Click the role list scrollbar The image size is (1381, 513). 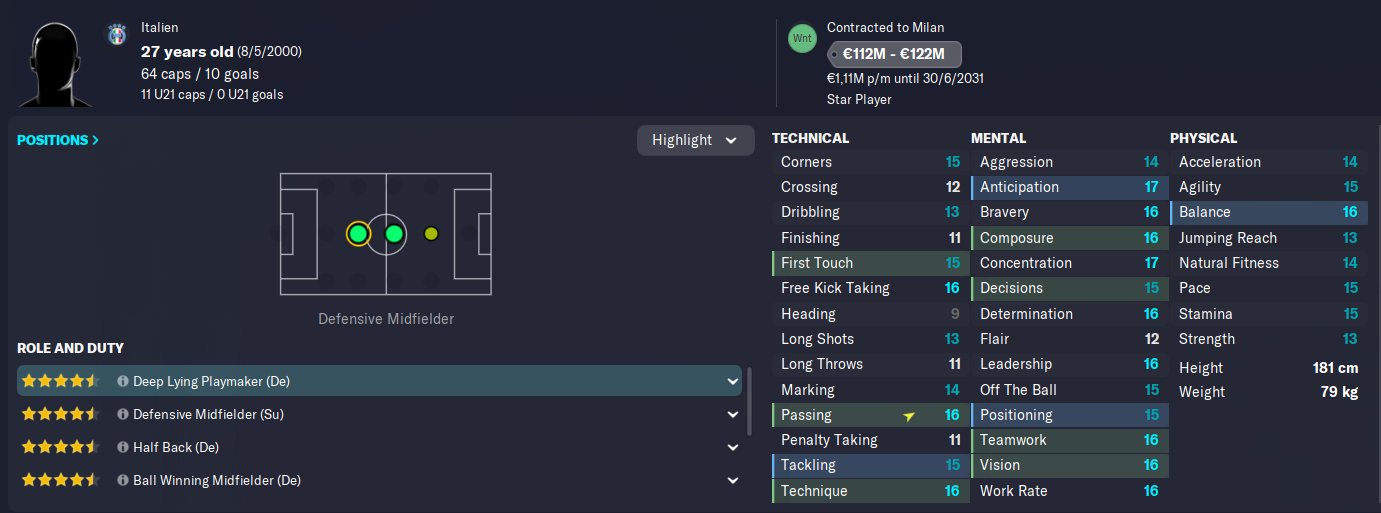749,401
